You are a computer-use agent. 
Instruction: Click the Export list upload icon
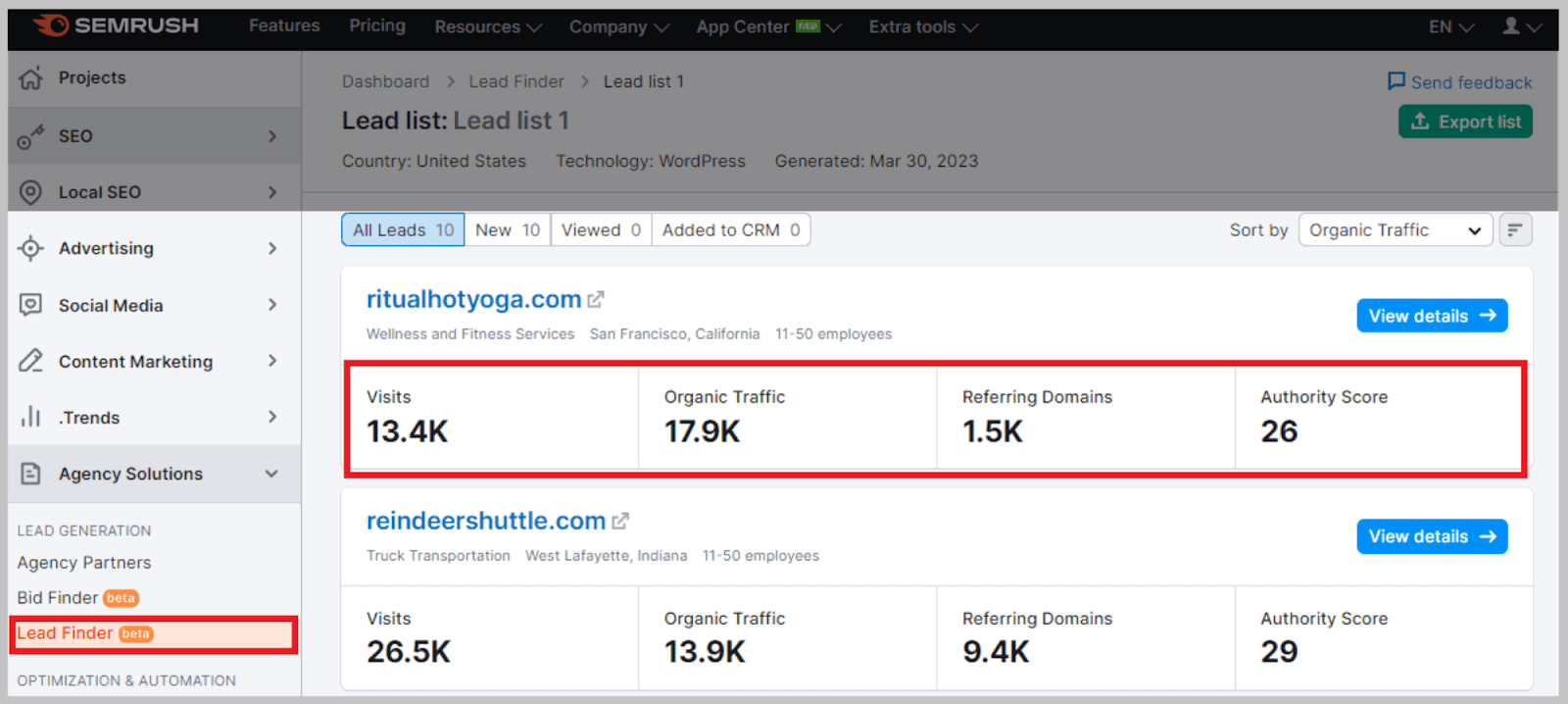[x=1420, y=122]
